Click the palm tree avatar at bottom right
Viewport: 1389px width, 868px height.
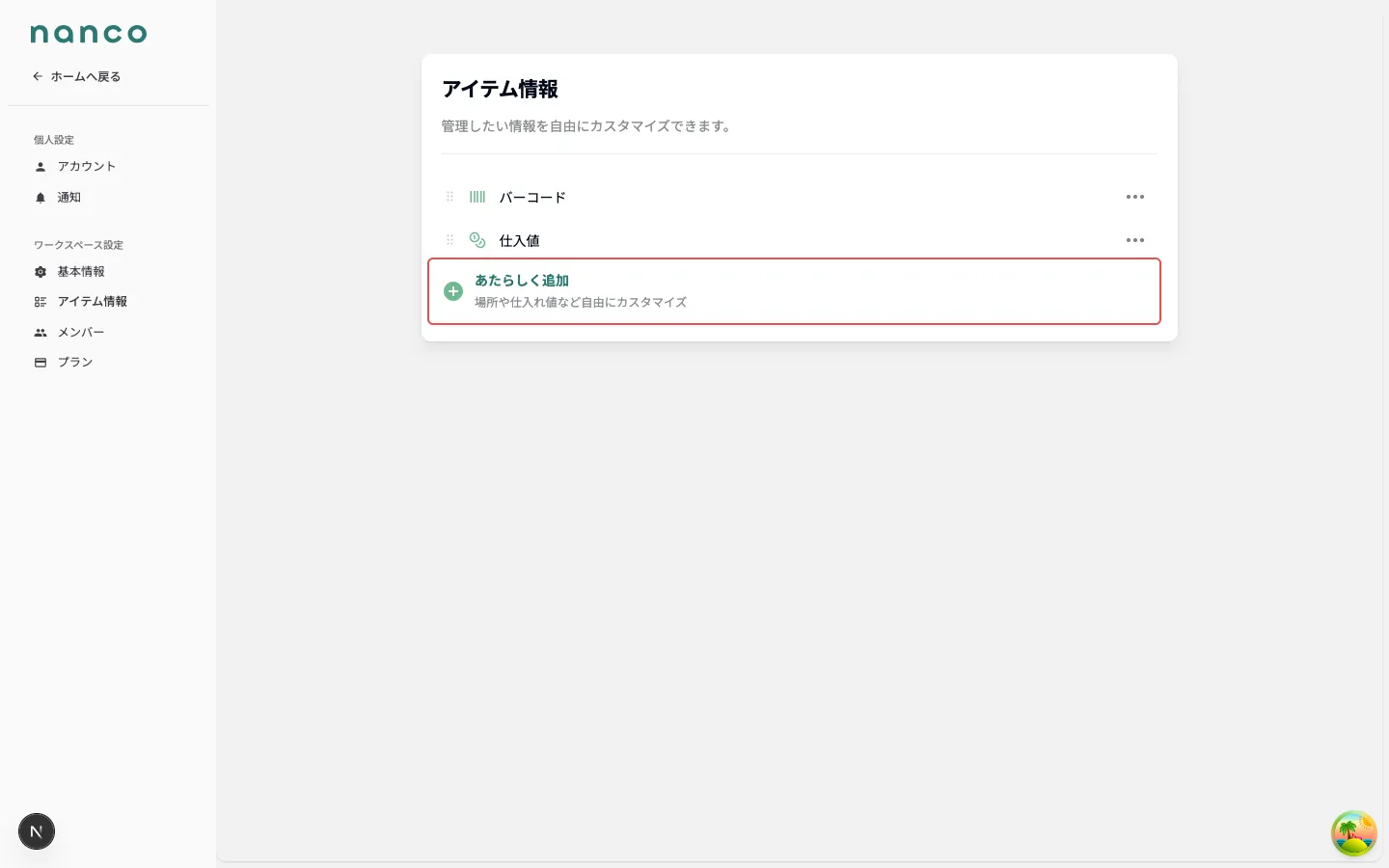[x=1354, y=833]
